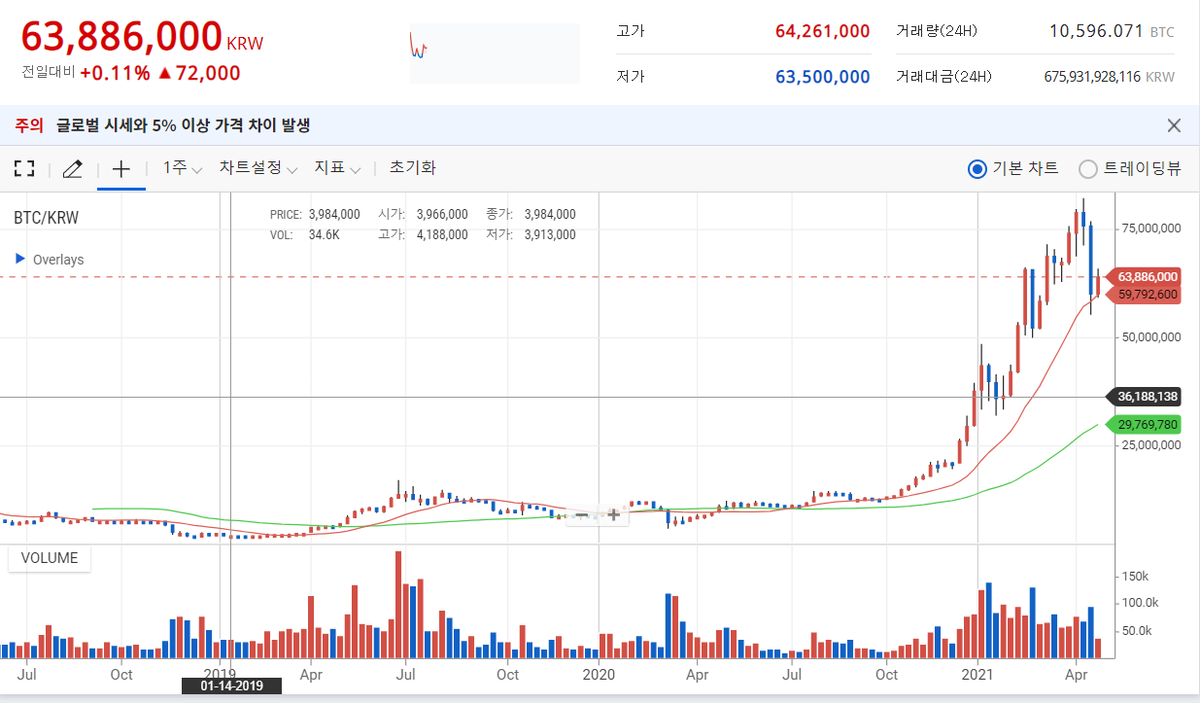Switch to the 트레이딩뷰 radio option
The height and width of the screenshot is (703, 1200).
point(1088,168)
